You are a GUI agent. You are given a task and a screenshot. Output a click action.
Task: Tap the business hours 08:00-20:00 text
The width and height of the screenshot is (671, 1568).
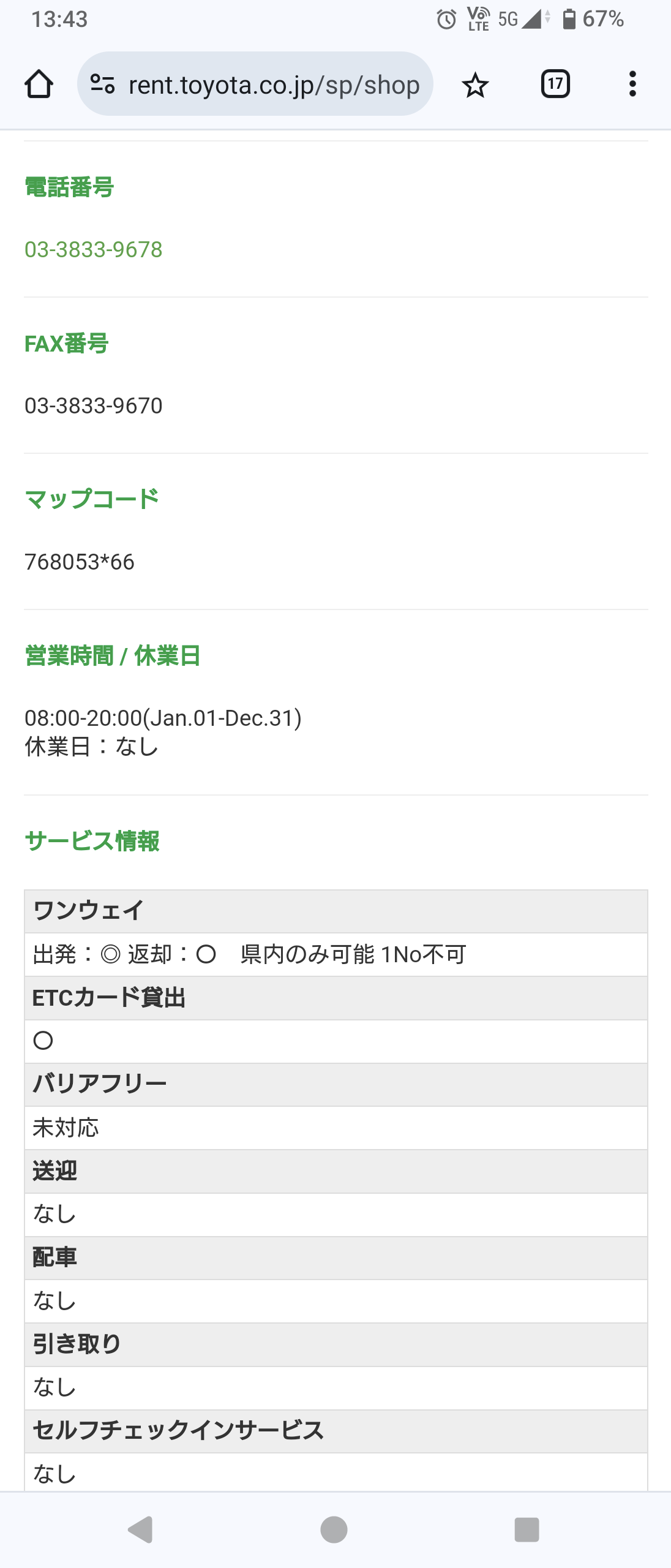coord(163,718)
